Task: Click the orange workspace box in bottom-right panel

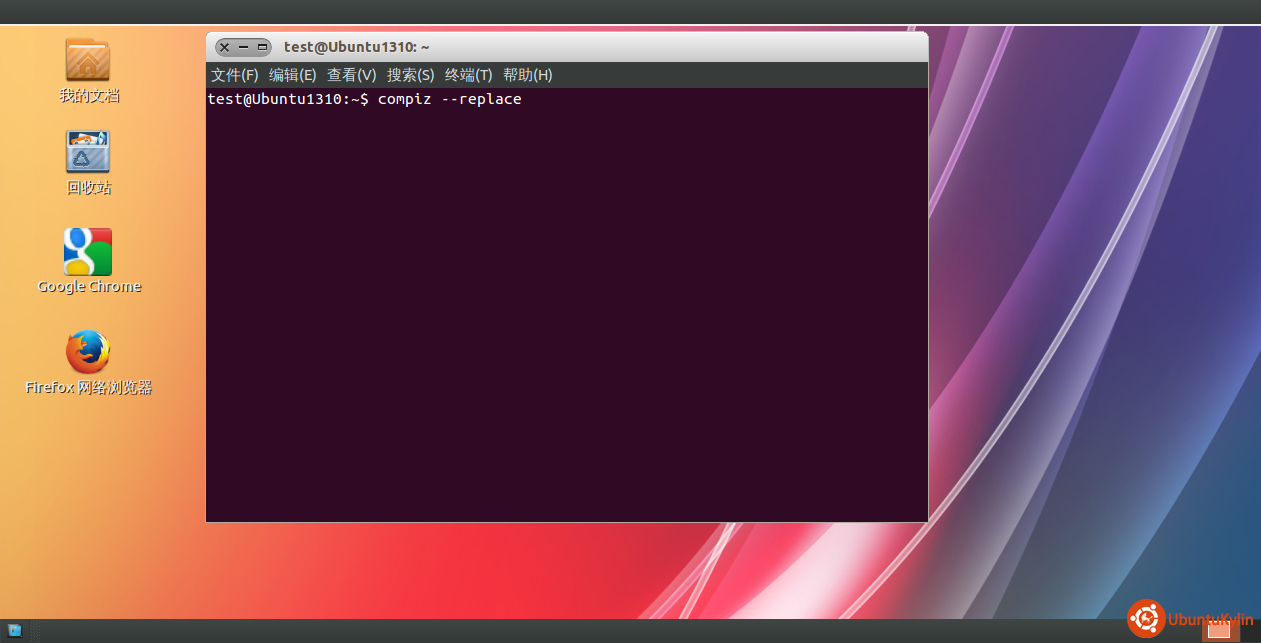Action: (1218, 629)
